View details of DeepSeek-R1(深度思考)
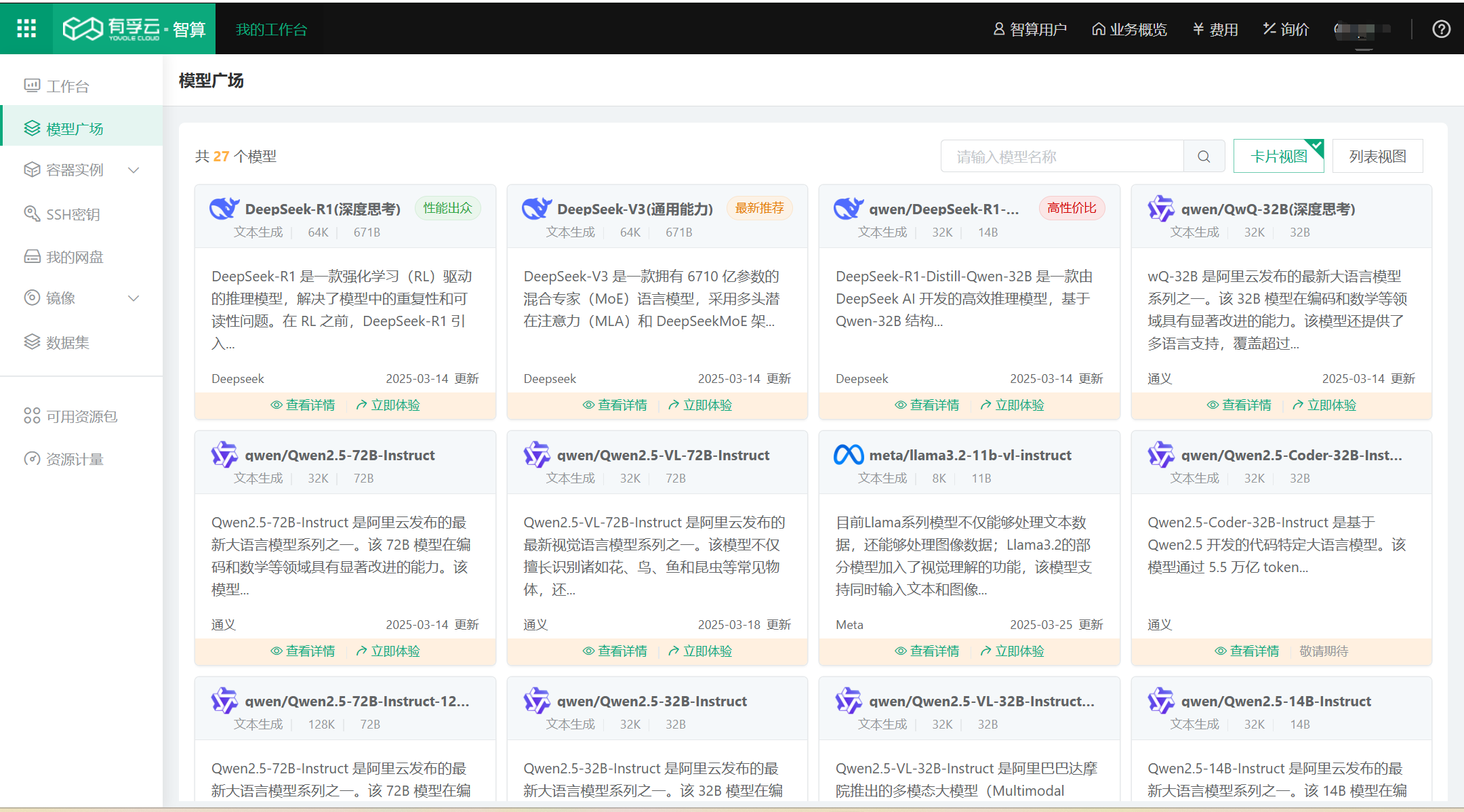Viewport: 1464px width, 812px height. 303,405
